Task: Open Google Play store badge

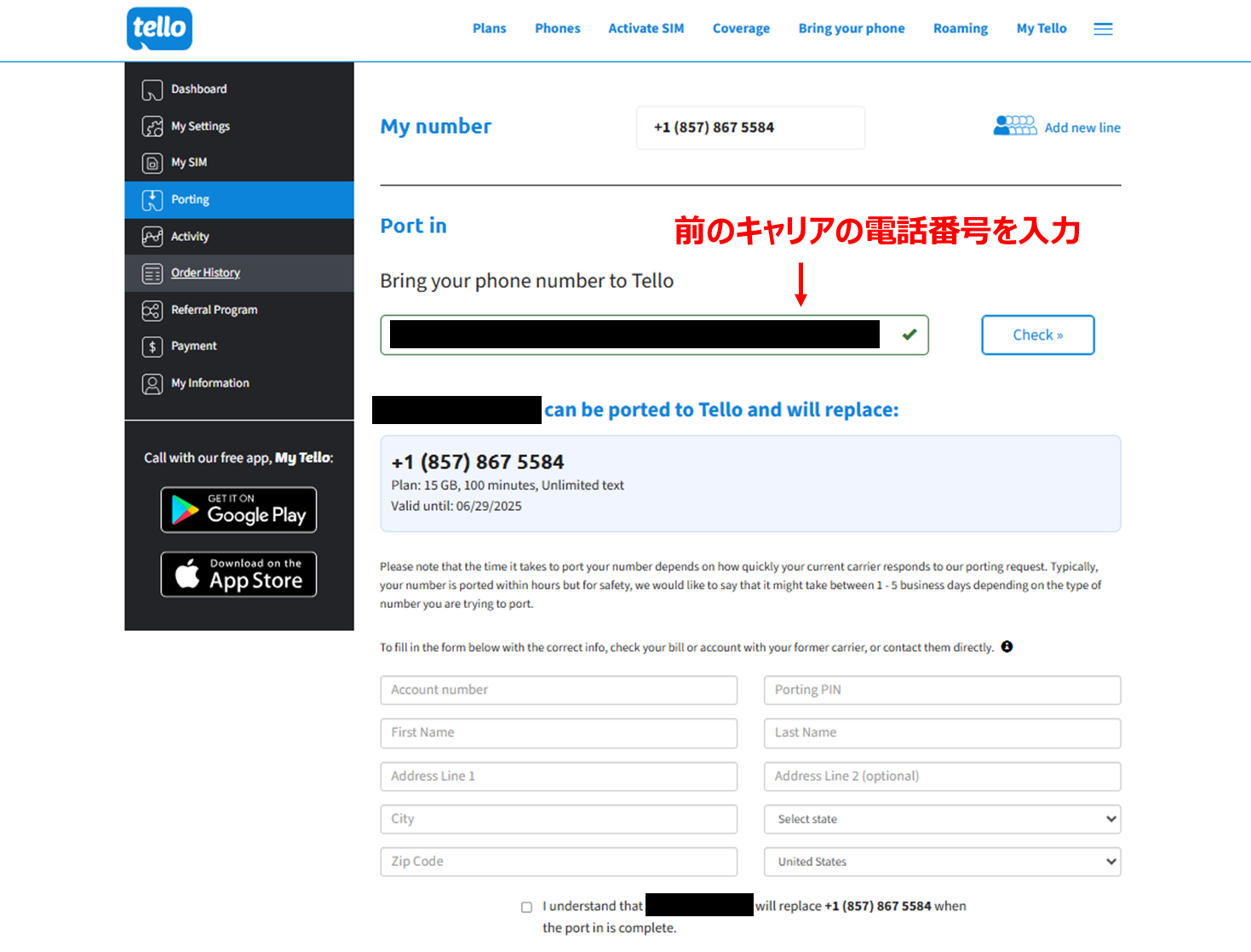Action: (238, 509)
